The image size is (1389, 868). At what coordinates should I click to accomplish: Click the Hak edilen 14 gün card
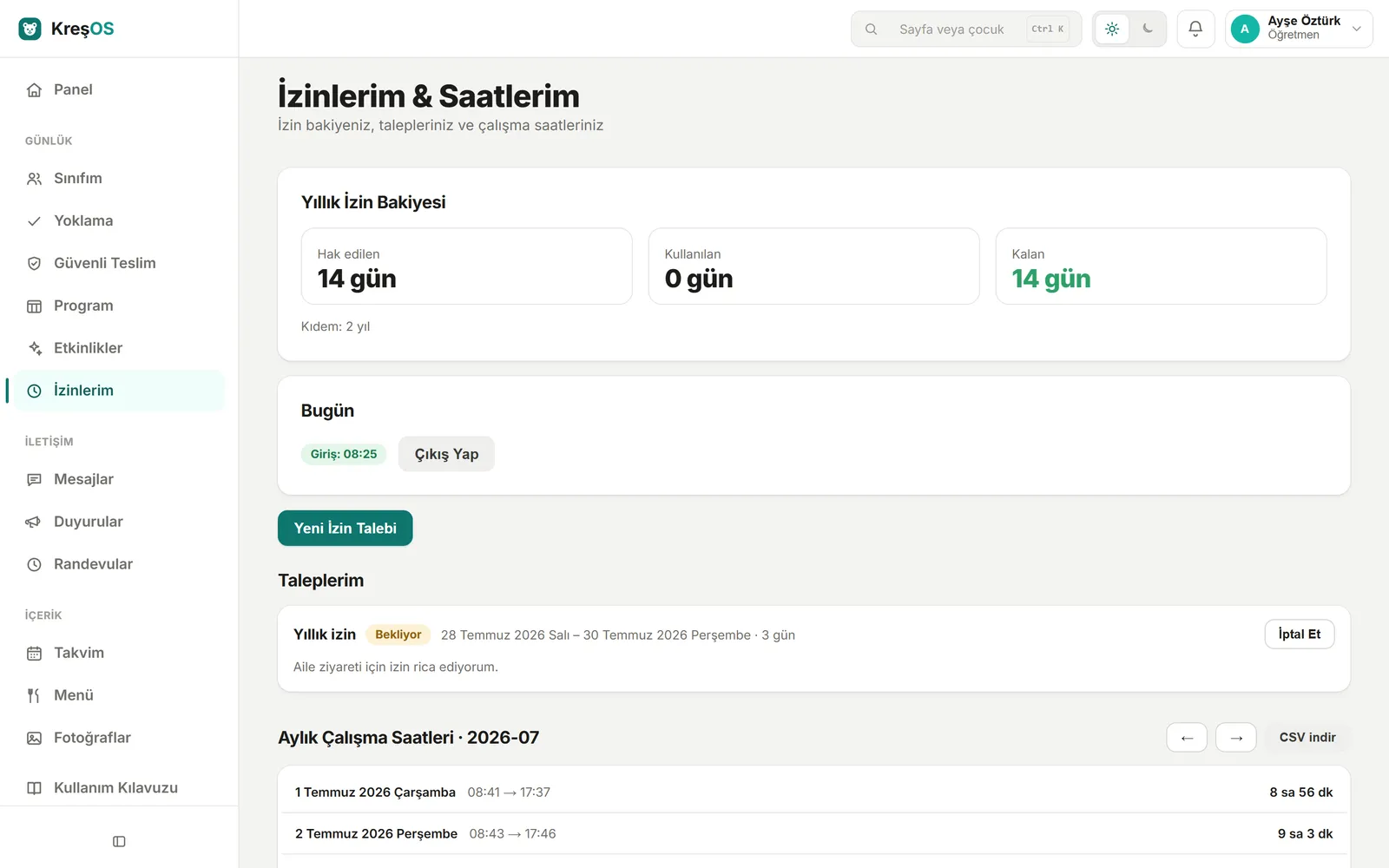pyautogui.click(x=466, y=266)
